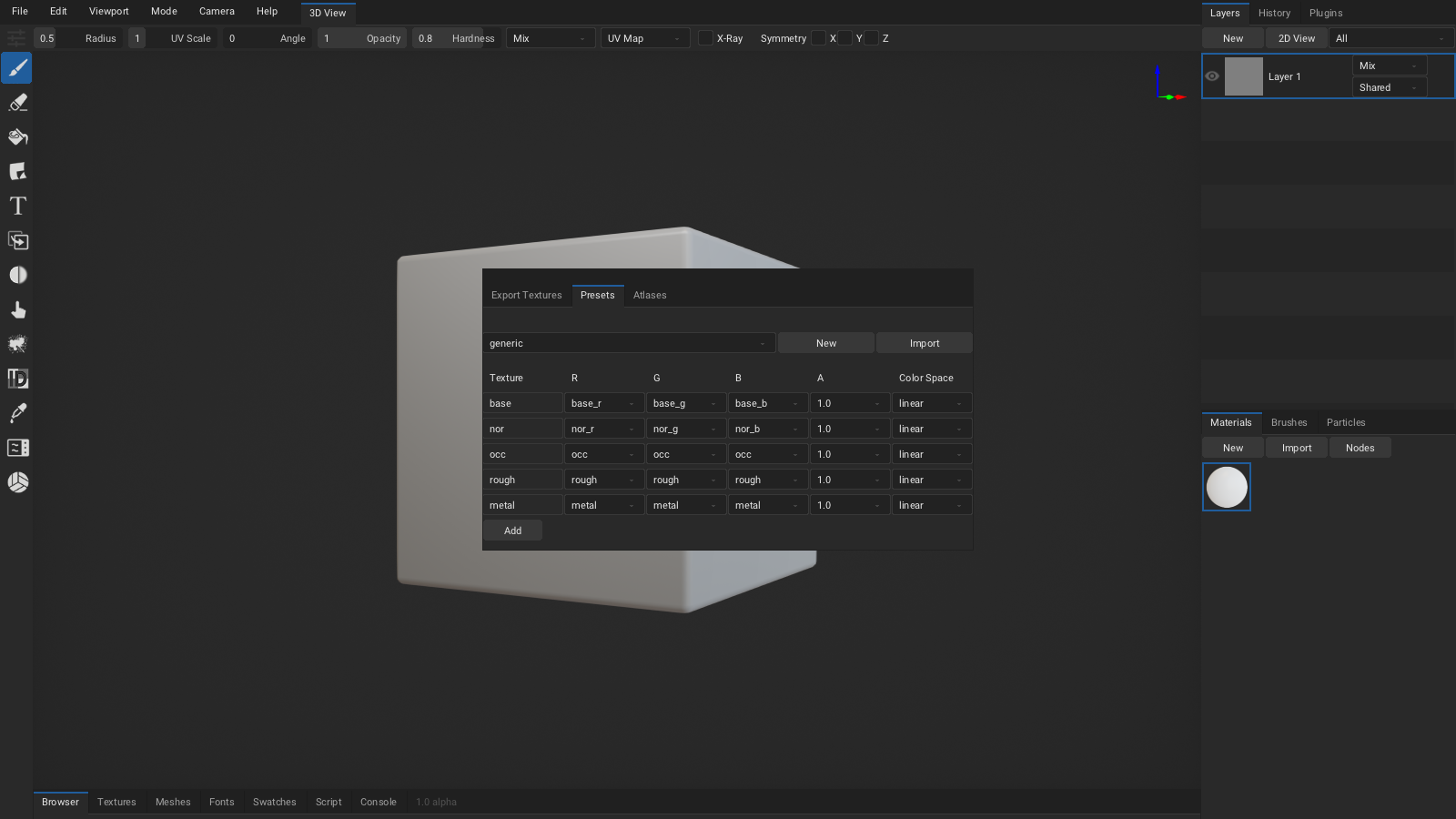The width and height of the screenshot is (1456, 819).
Task: Select the Smudge finger tool
Action: click(17, 310)
